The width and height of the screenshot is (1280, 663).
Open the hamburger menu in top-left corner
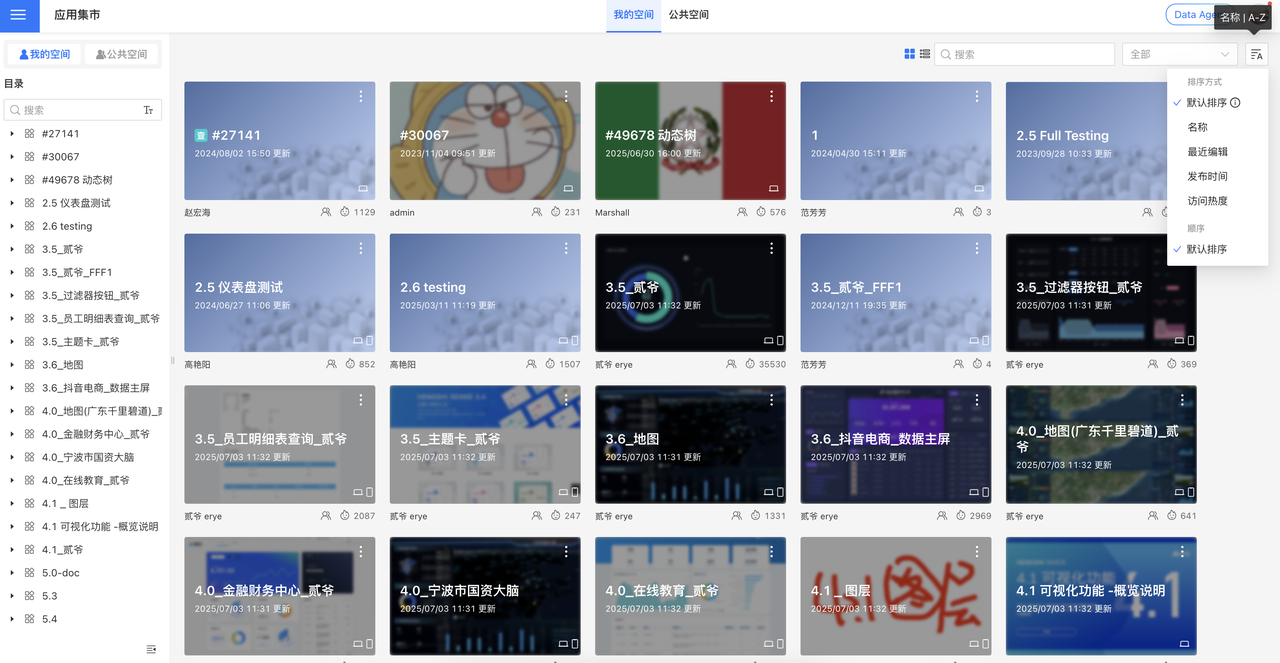(x=18, y=15)
